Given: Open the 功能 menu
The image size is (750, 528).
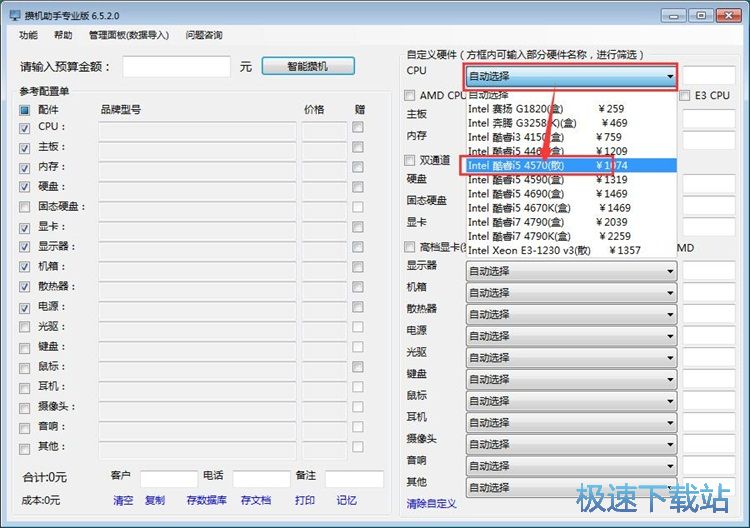Looking at the screenshot, I should [28, 35].
